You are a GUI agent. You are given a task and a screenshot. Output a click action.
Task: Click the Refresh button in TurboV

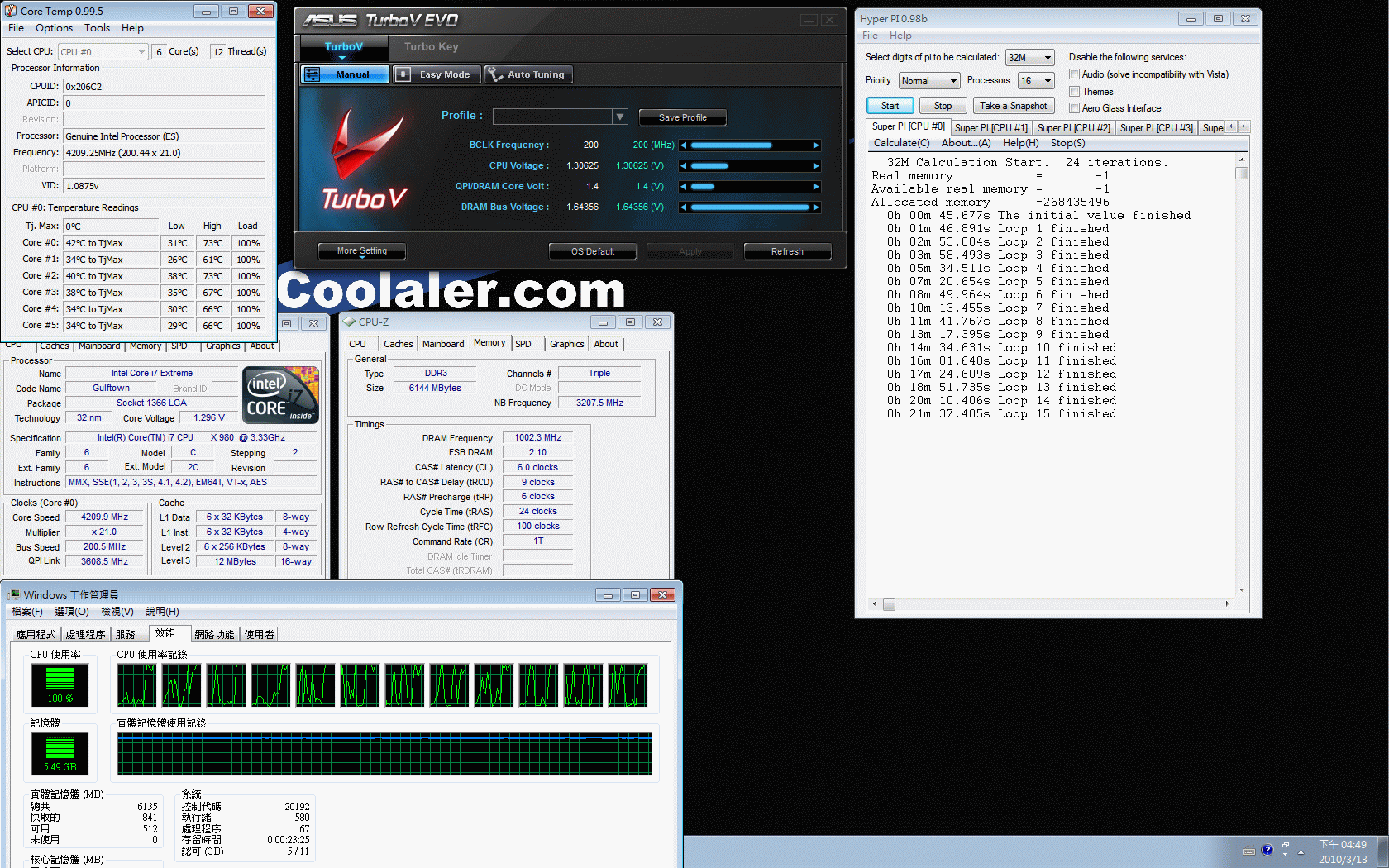(787, 251)
